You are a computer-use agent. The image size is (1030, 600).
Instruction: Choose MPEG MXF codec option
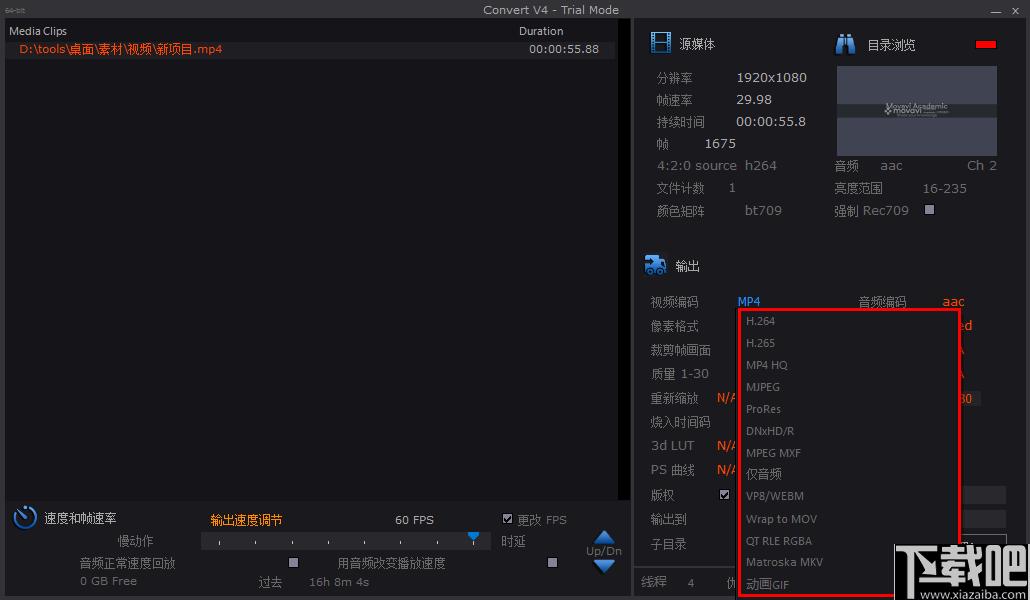[x=773, y=453]
